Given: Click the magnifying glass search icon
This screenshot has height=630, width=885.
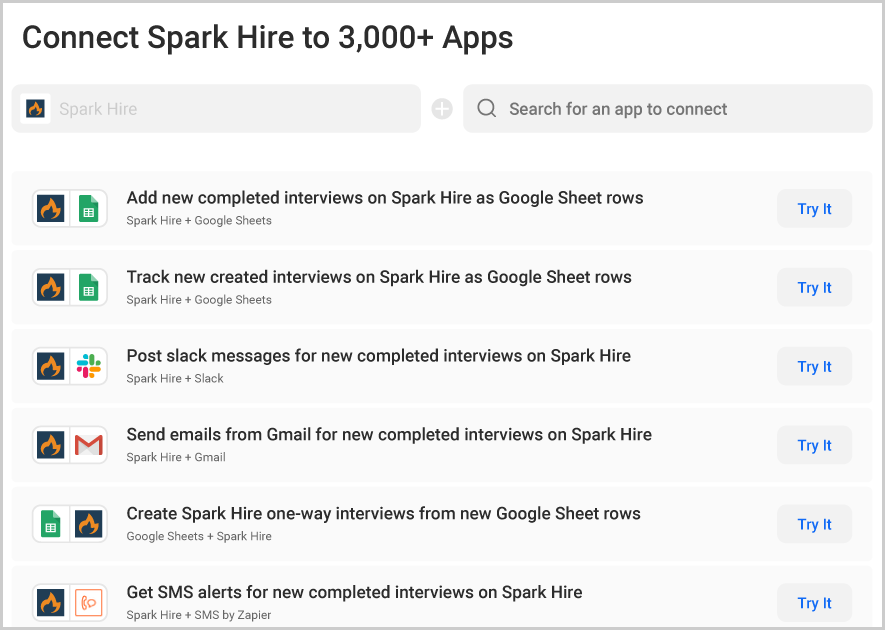Looking at the screenshot, I should pos(487,108).
